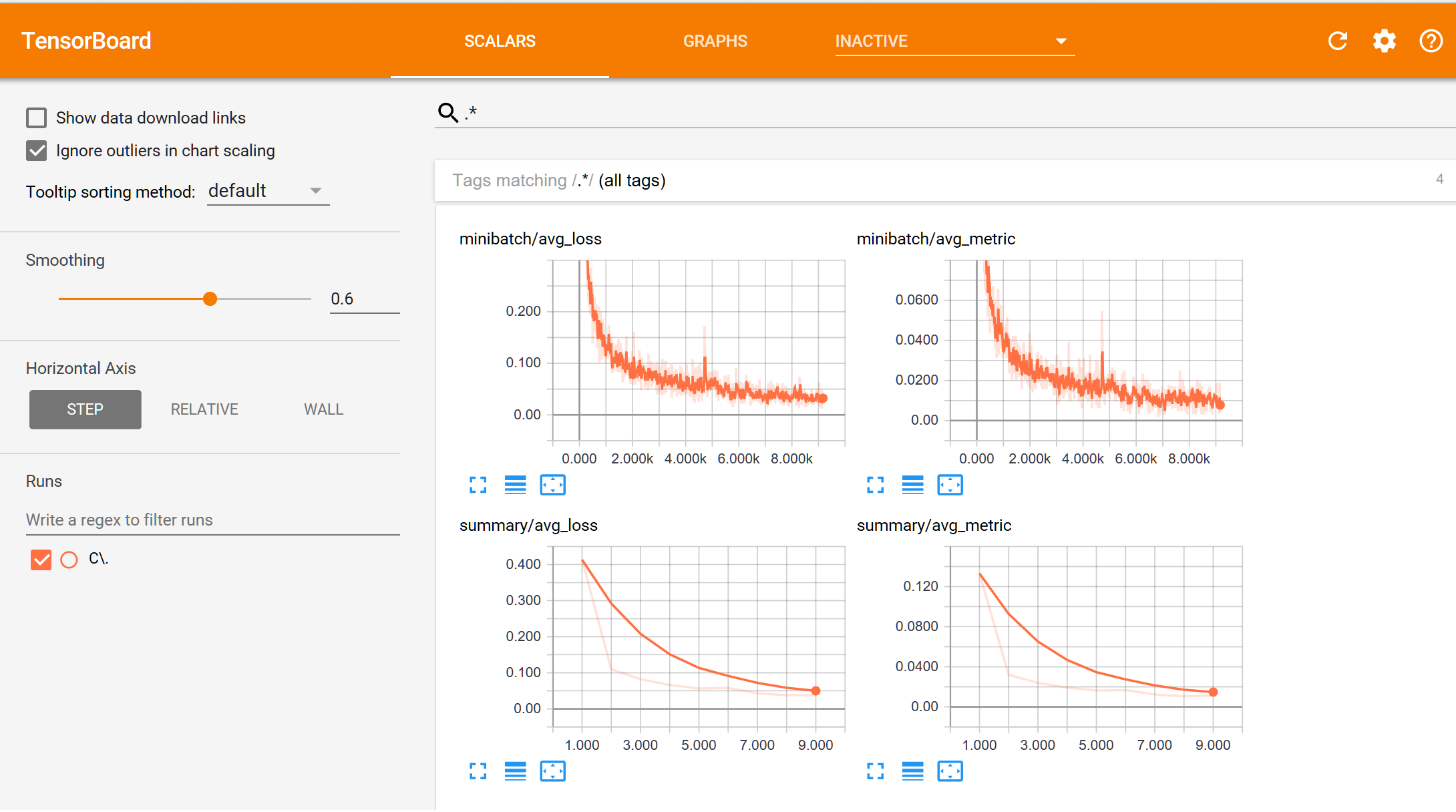Toggle the Ignore outliers in chart scaling checkbox
The image size is (1456, 812).
coord(37,150)
